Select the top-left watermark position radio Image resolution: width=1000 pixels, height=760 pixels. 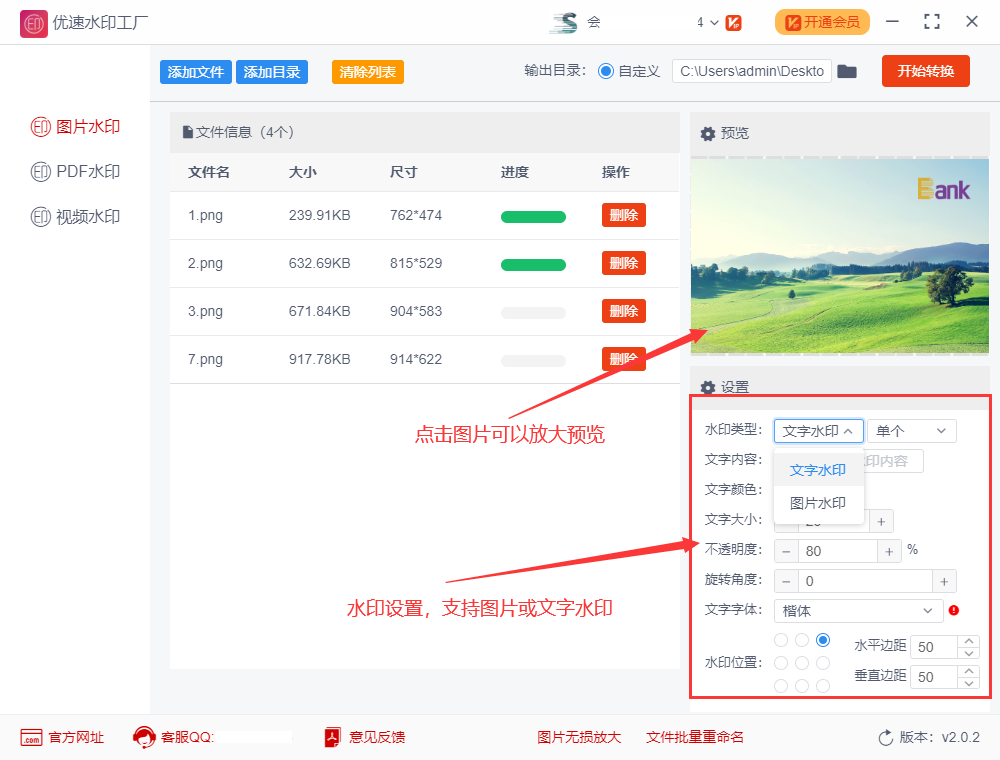(780, 639)
